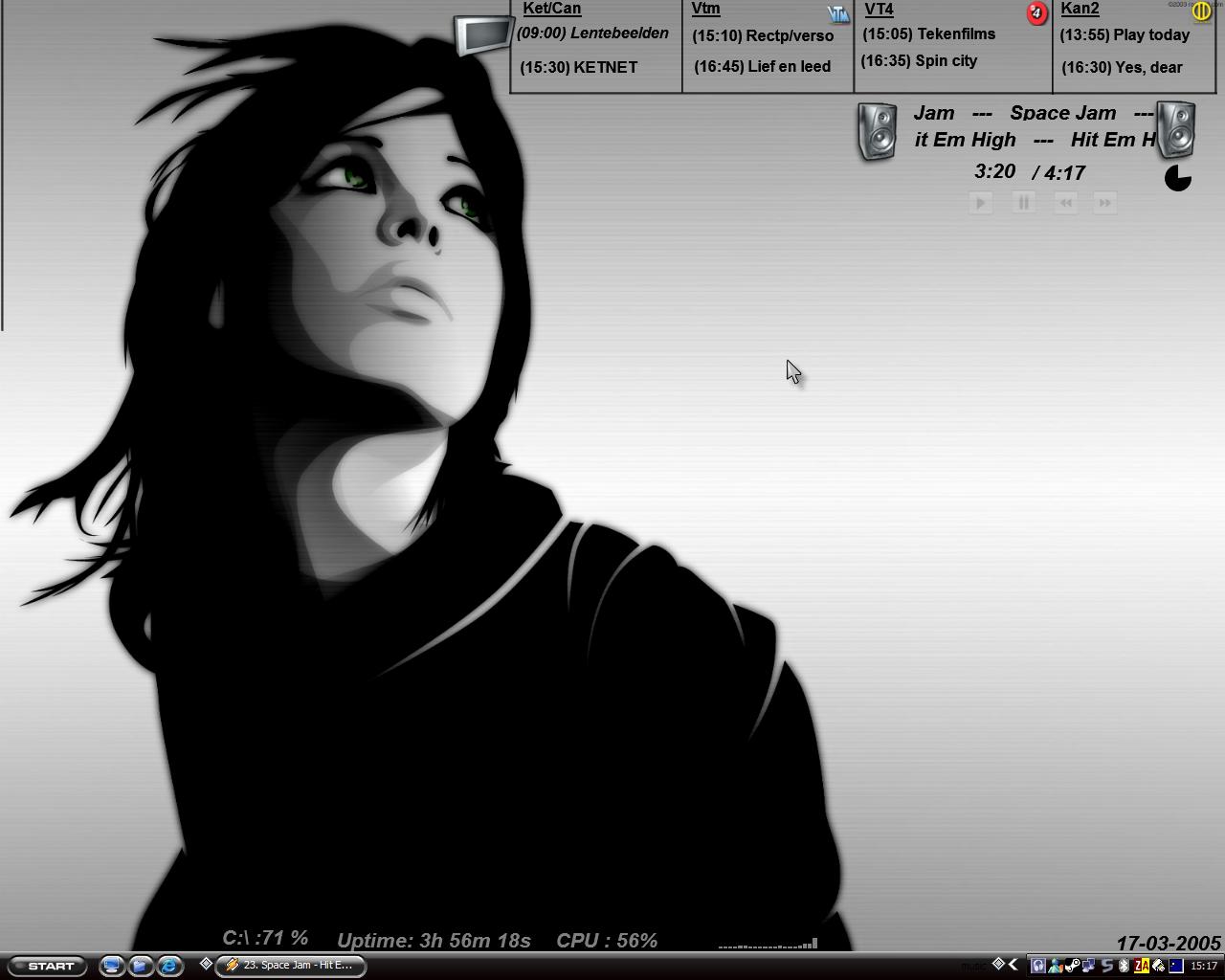Select '(16:45) Lief en leed' program entry
This screenshot has width=1225, height=980.
point(762,66)
